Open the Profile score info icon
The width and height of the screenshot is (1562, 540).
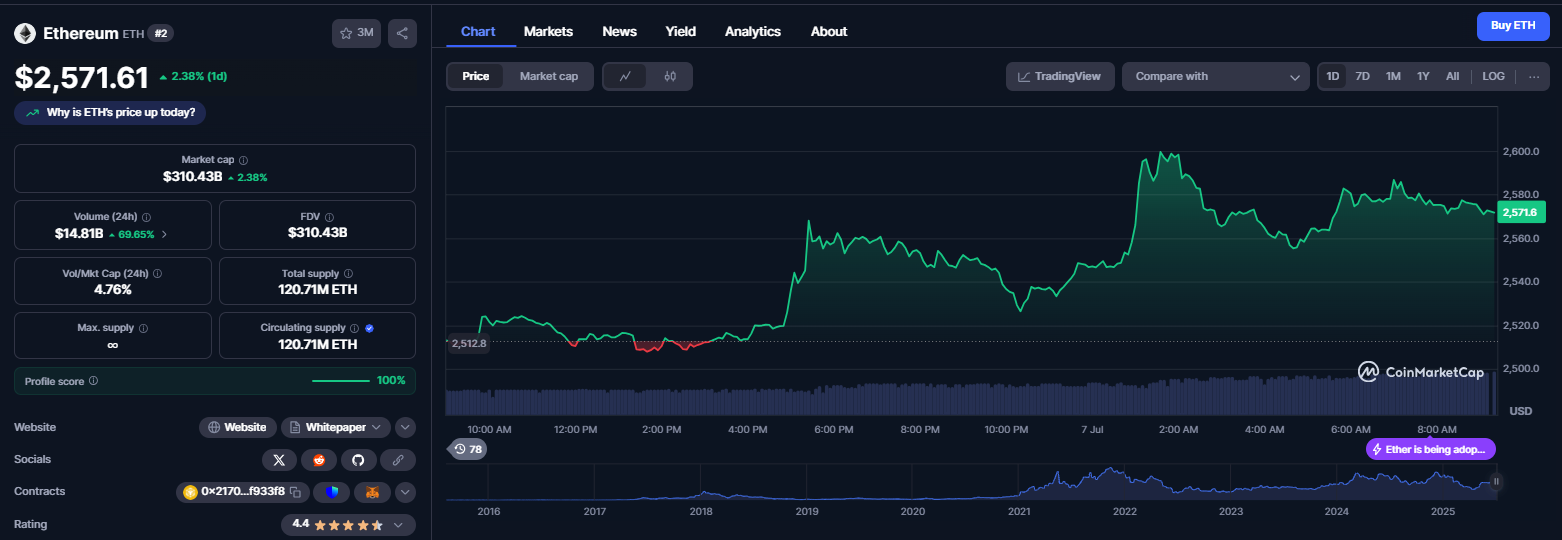click(93, 381)
